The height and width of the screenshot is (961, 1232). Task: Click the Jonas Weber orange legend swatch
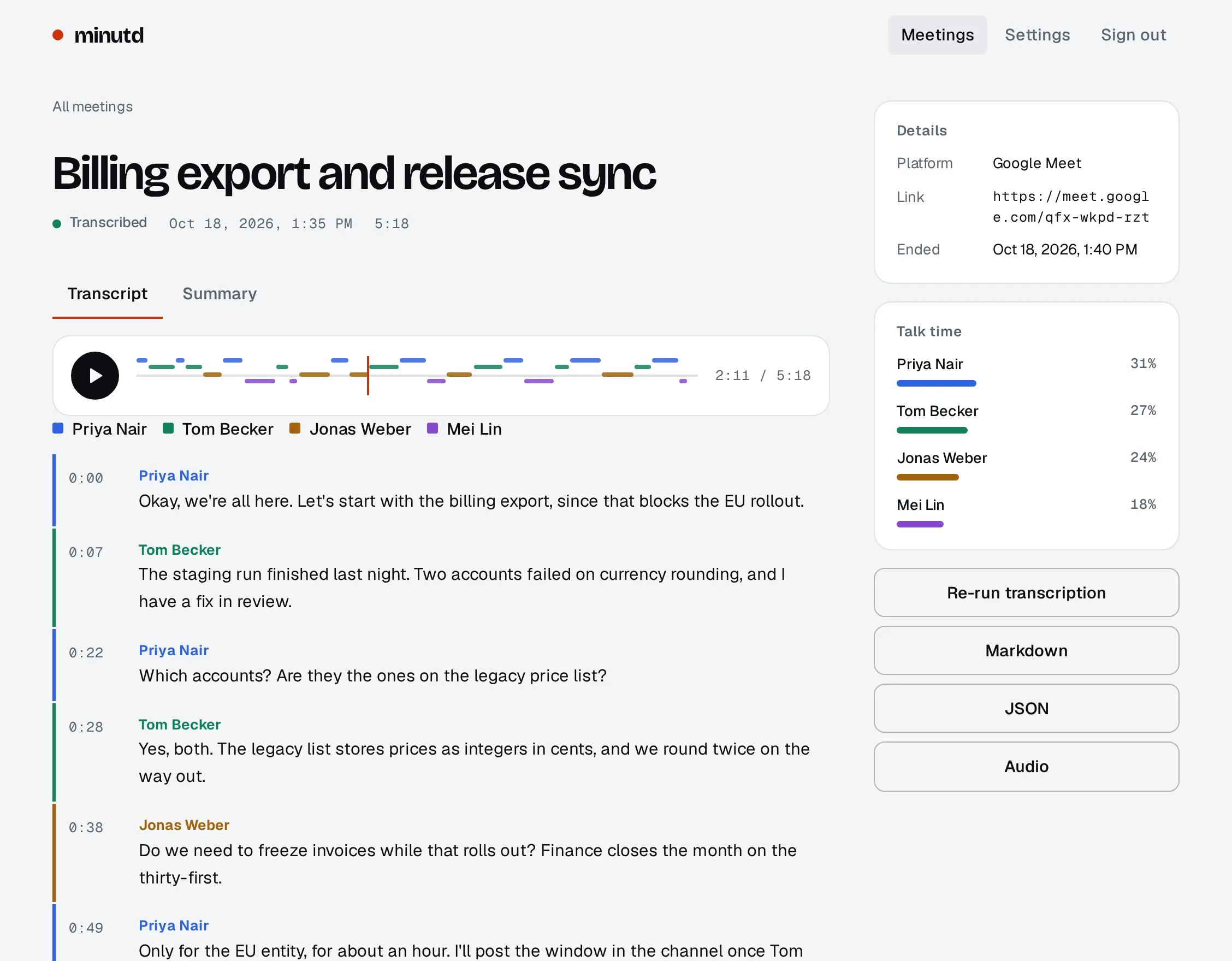[294, 428]
